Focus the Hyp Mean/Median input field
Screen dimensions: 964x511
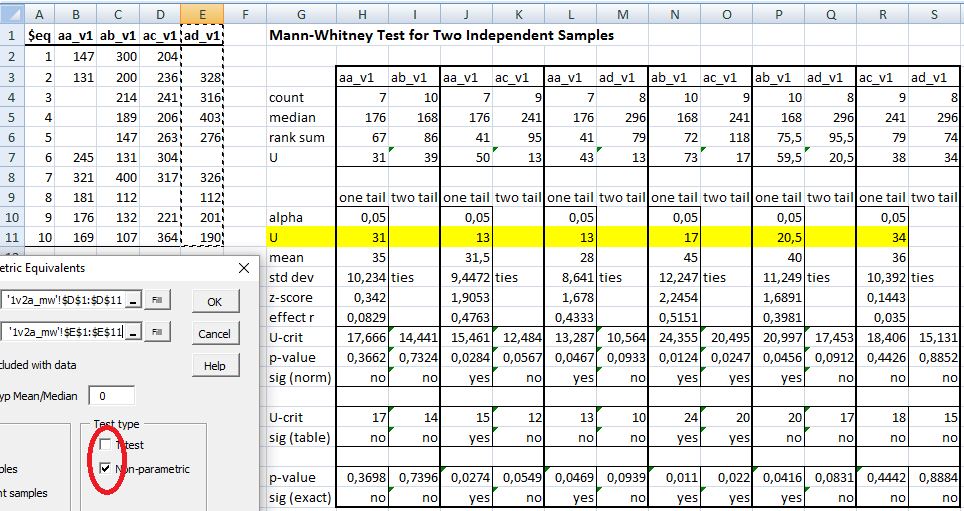click(x=111, y=396)
